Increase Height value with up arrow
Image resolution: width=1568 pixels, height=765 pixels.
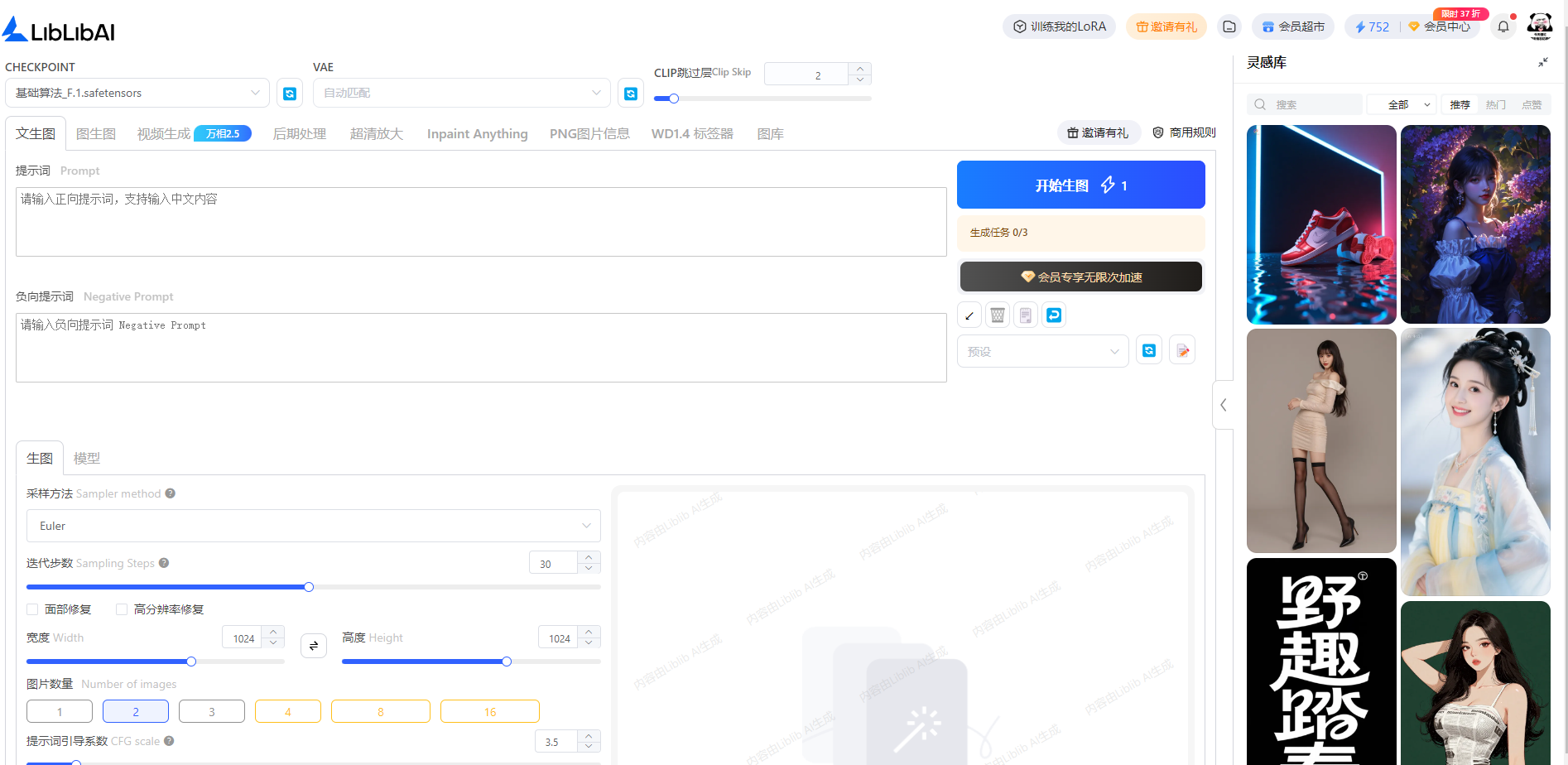[x=589, y=632]
